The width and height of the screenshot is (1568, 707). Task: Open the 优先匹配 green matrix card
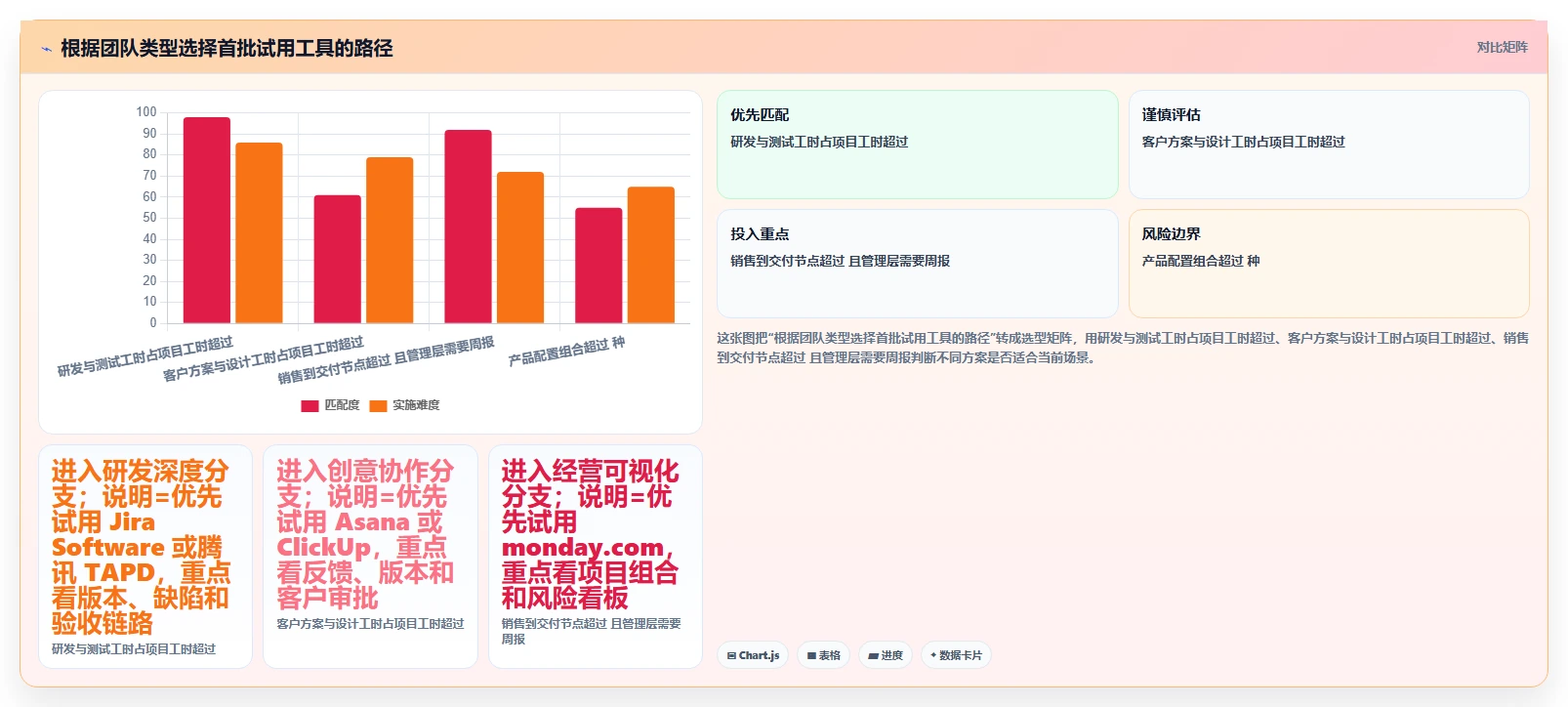click(918, 145)
